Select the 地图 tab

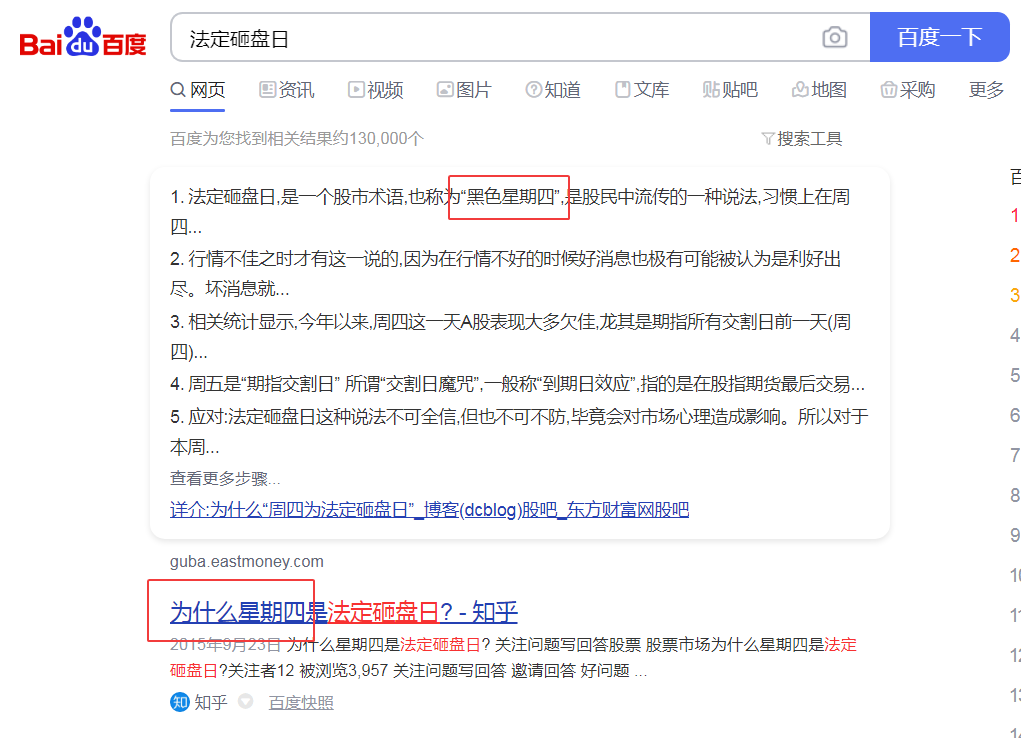coord(819,89)
